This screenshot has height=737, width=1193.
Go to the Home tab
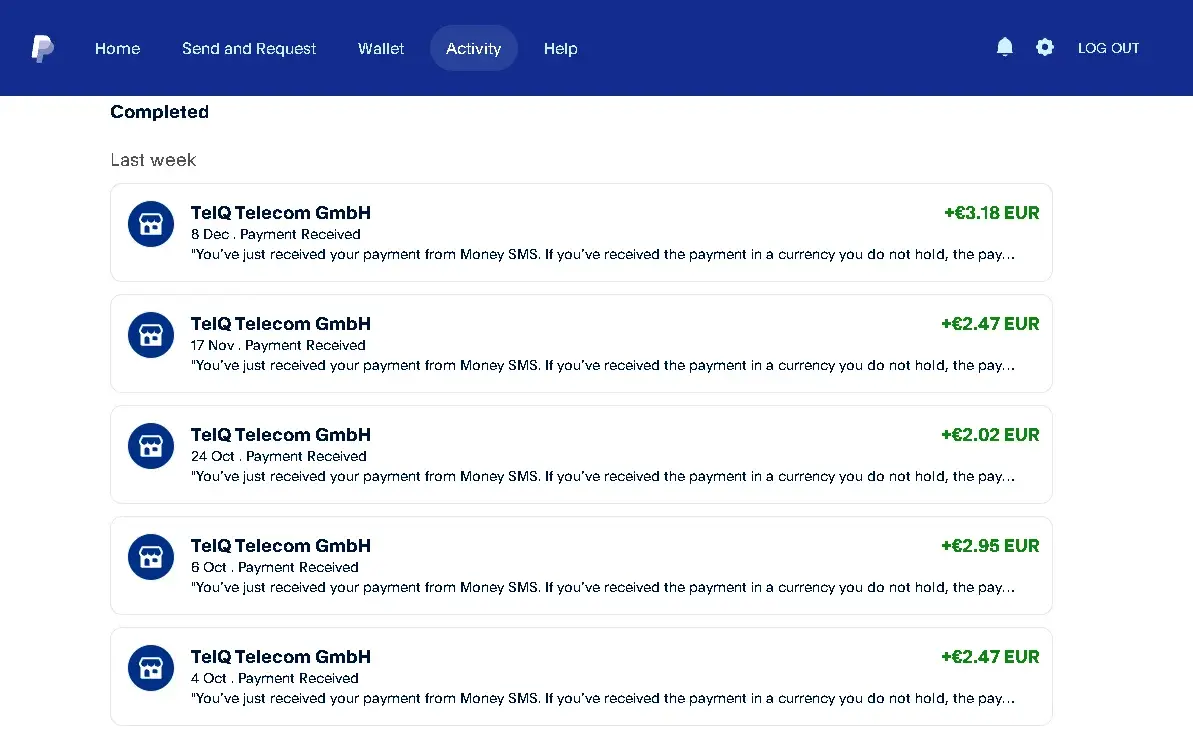tap(117, 49)
